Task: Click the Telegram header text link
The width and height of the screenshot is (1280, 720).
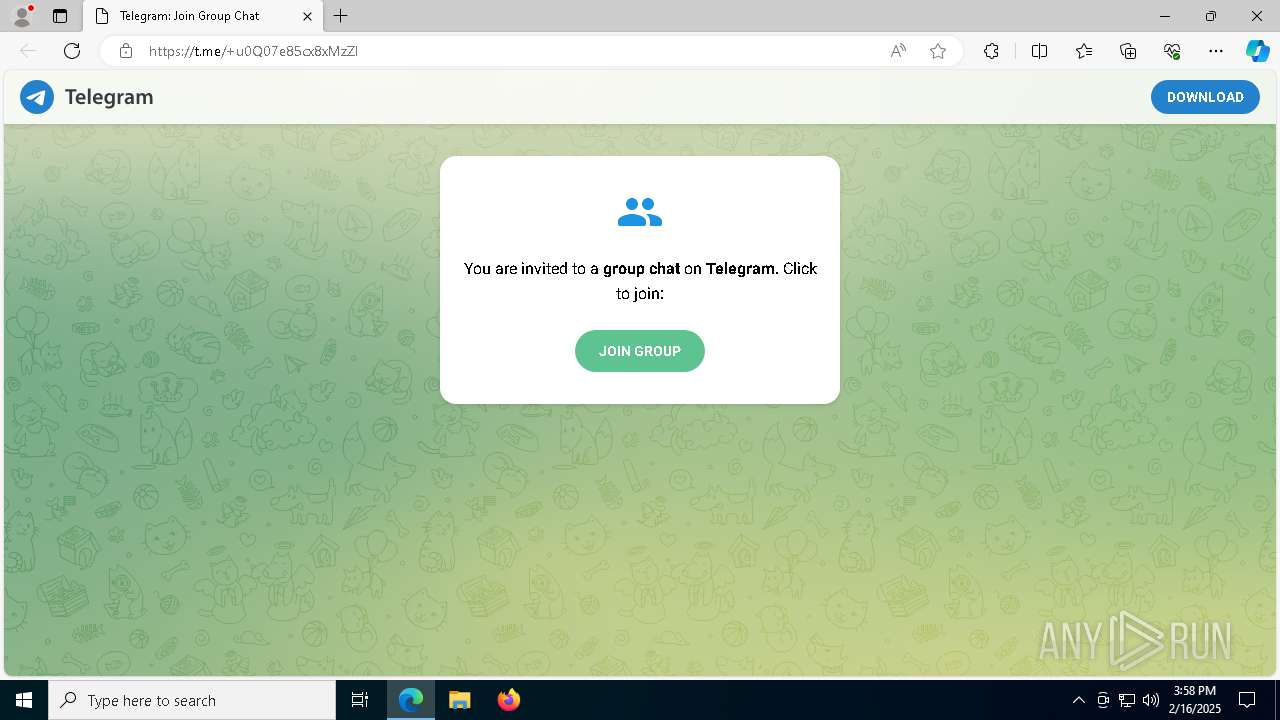Action: (109, 97)
